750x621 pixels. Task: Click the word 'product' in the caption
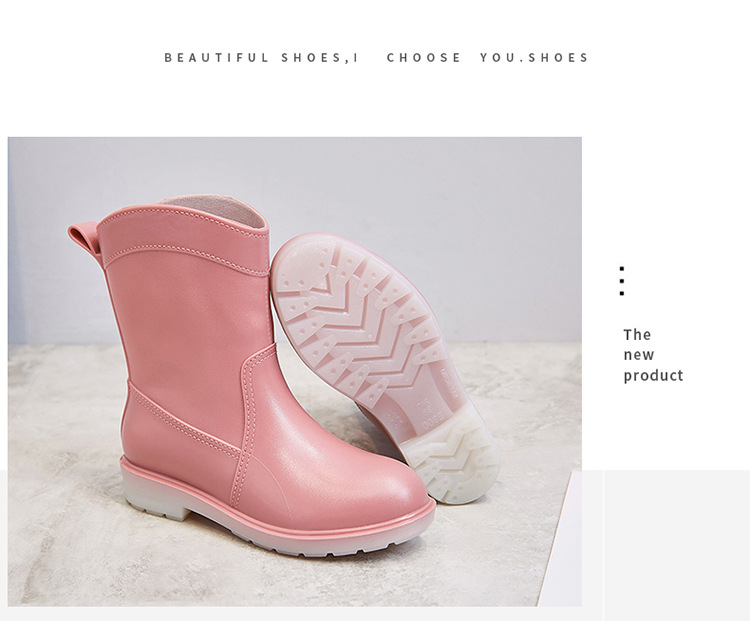coord(653,376)
